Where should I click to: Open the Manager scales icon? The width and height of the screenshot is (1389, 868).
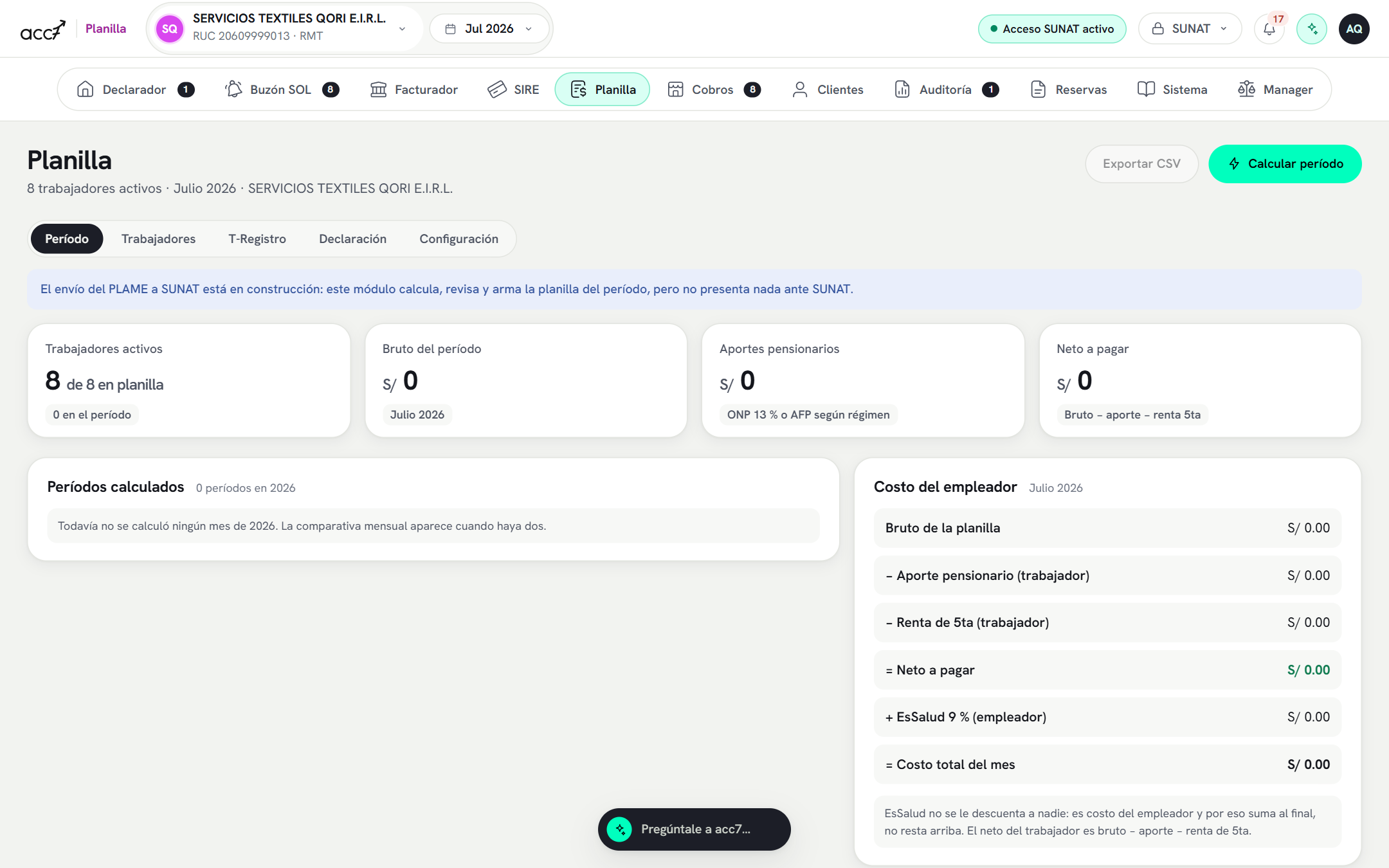(1246, 89)
